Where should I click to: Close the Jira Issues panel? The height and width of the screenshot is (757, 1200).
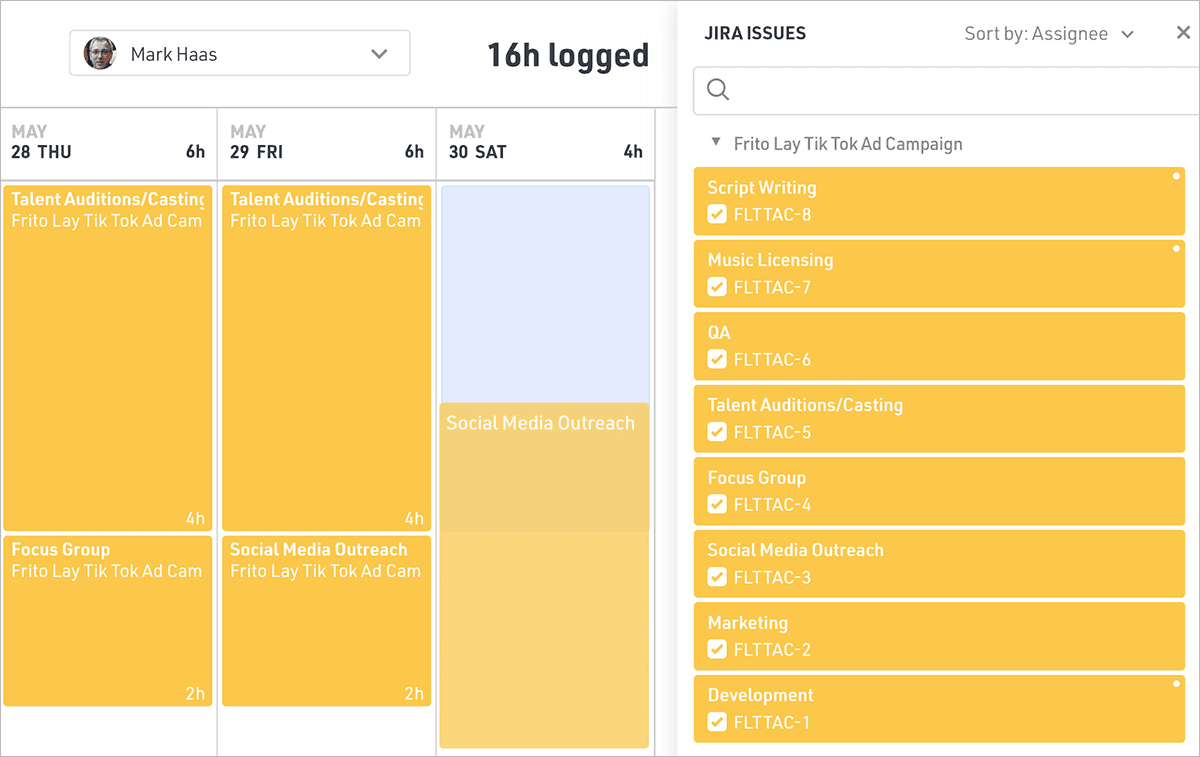point(1183,33)
